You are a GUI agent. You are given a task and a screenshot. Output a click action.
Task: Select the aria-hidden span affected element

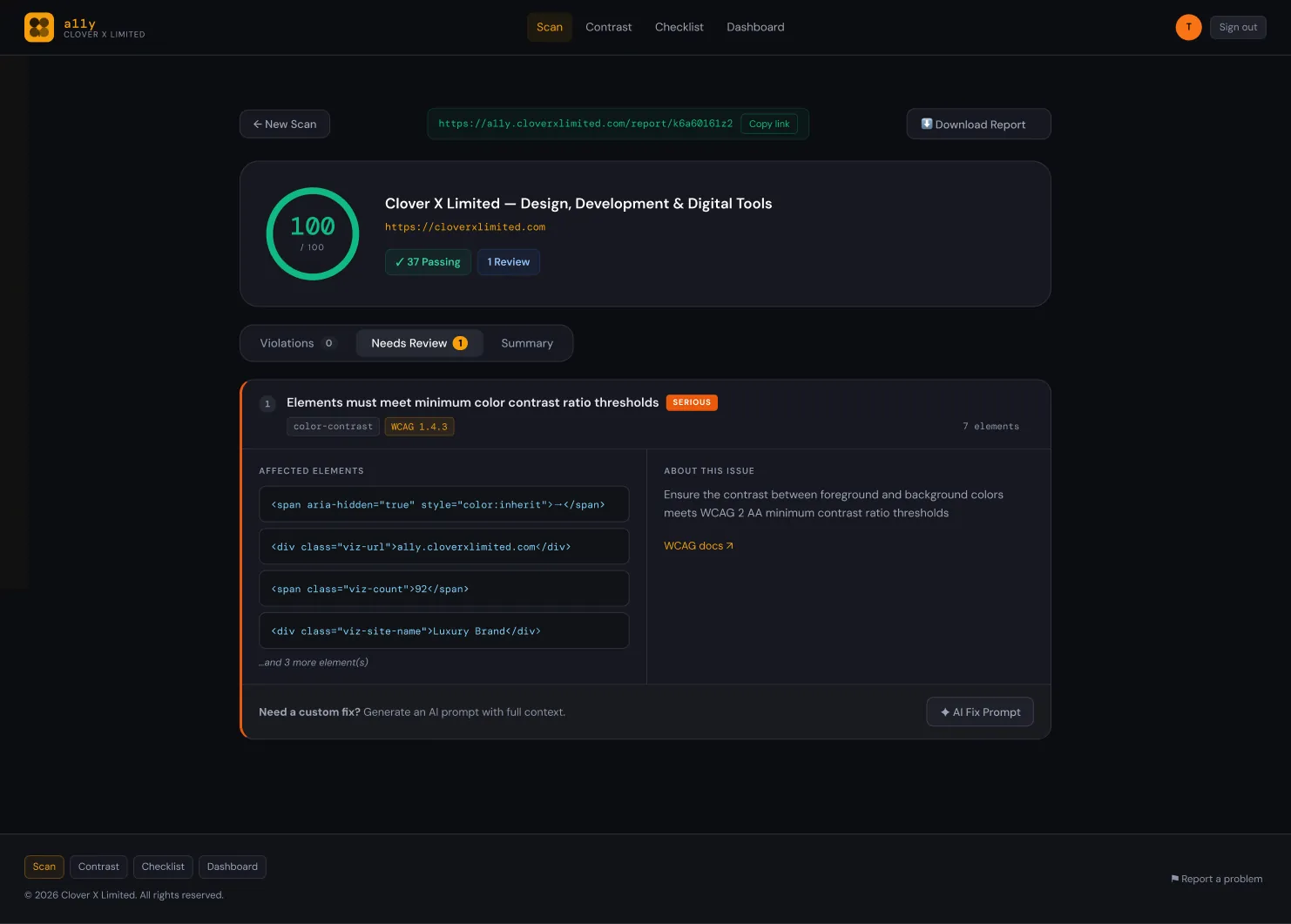pyautogui.click(x=444, y=504)
